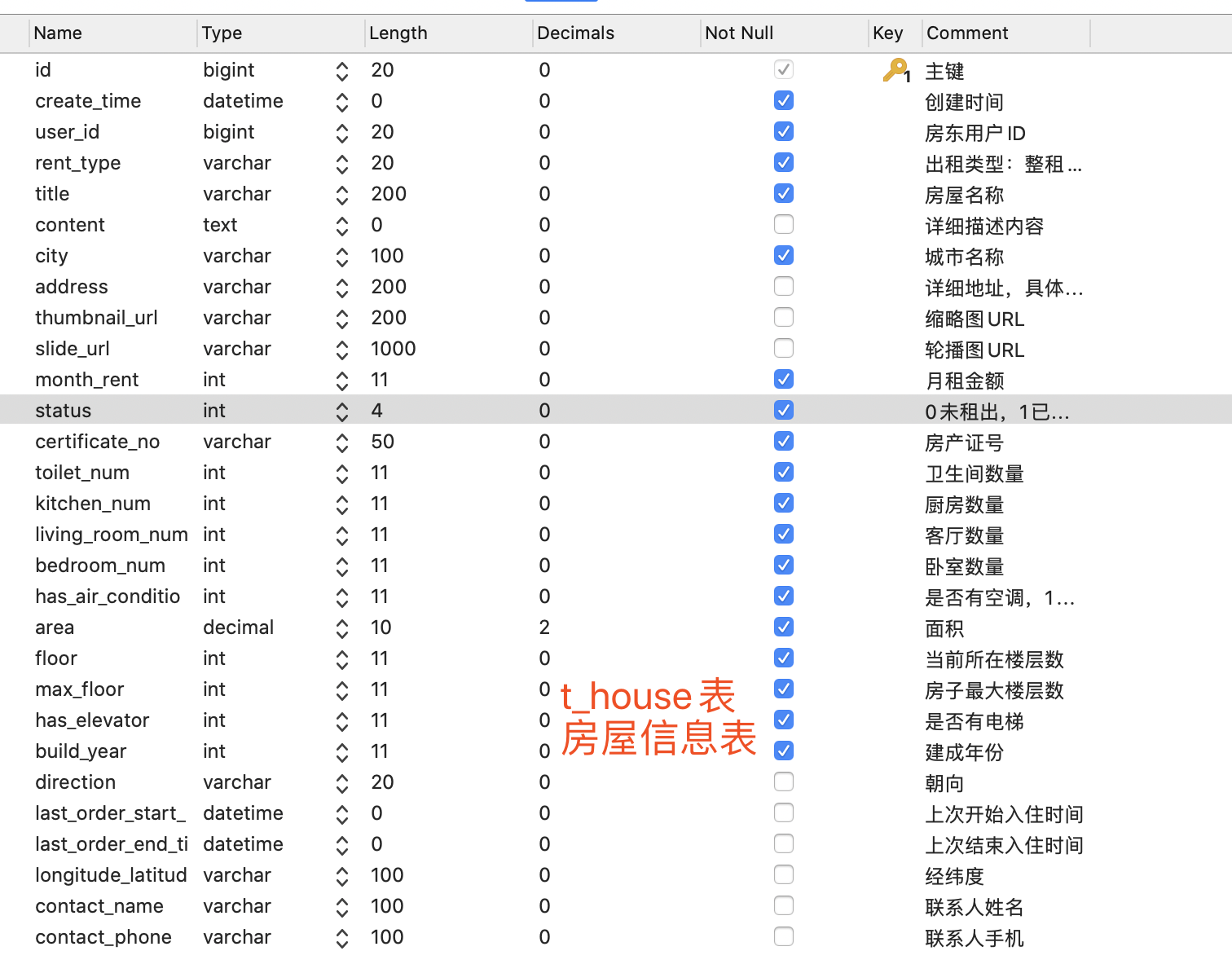
Task: Select the kitchen_num field name
Action: pyautogui.click(x=93, y=504)
